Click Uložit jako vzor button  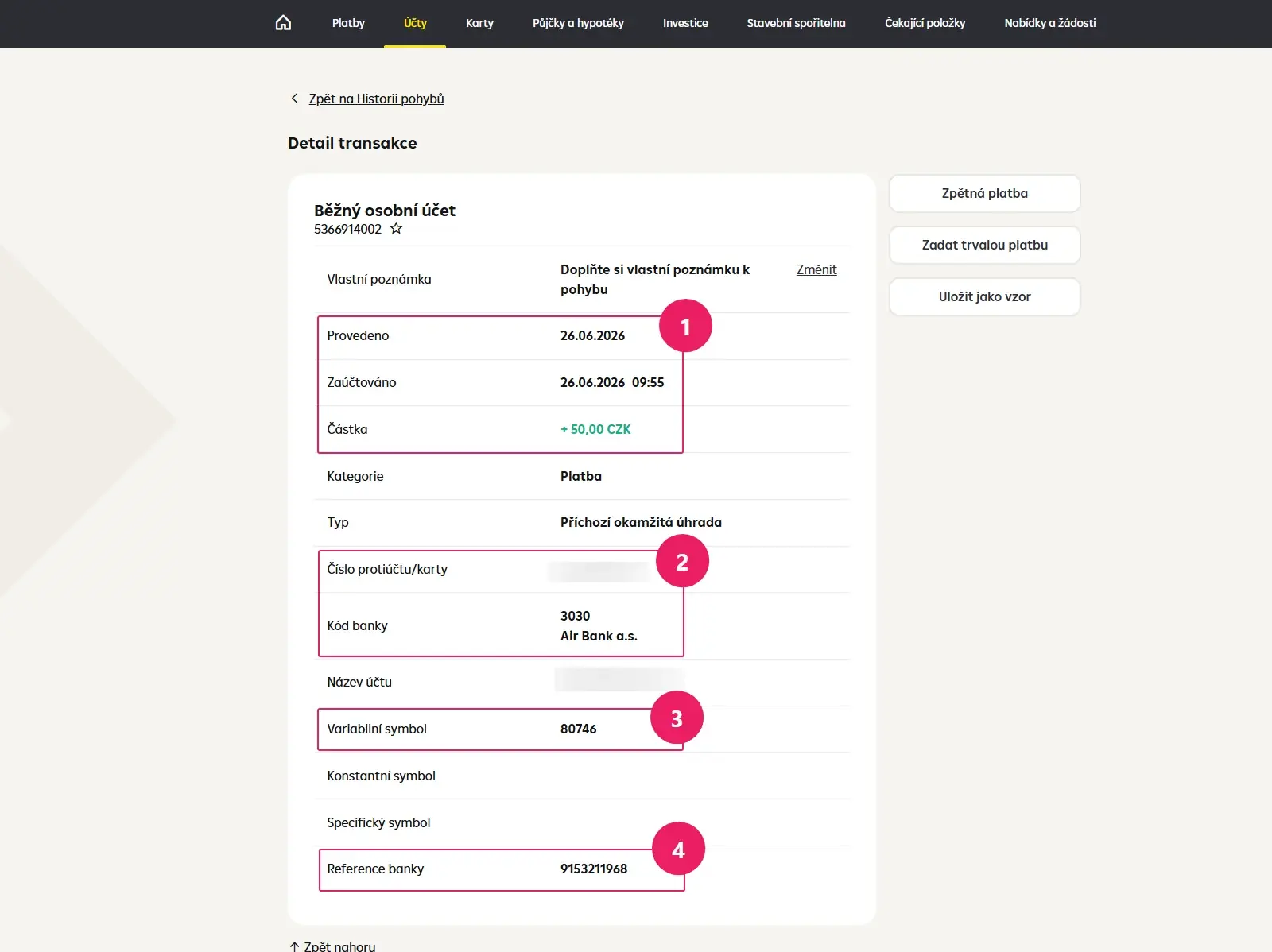coord(984,296)
